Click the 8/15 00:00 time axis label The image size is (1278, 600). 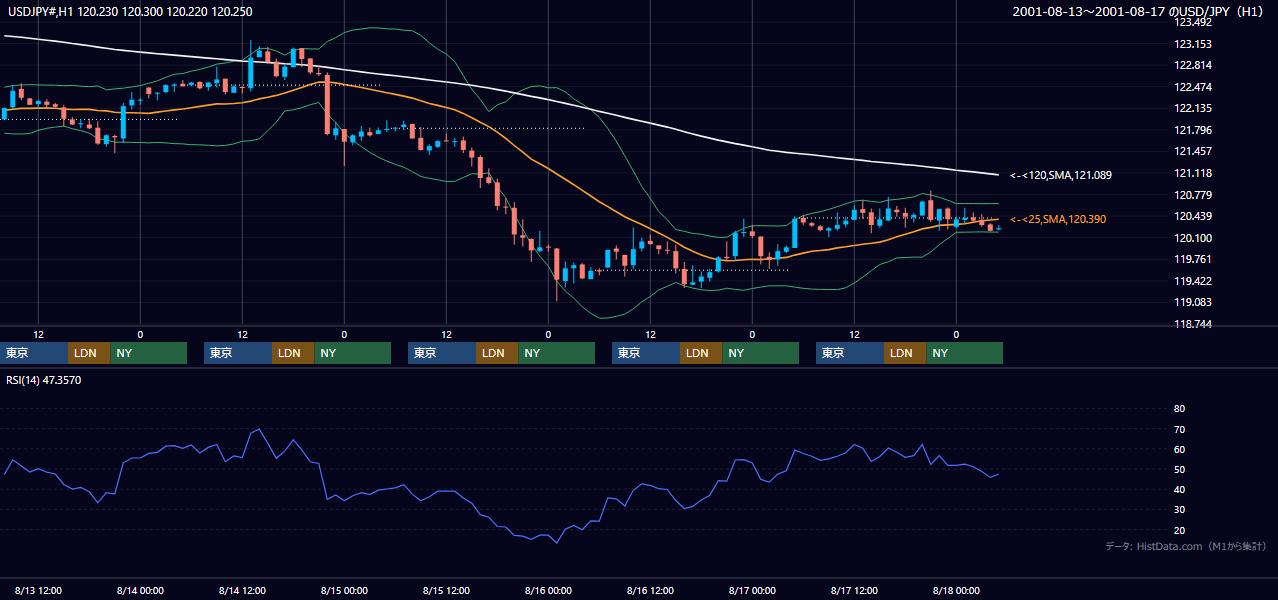344,590
